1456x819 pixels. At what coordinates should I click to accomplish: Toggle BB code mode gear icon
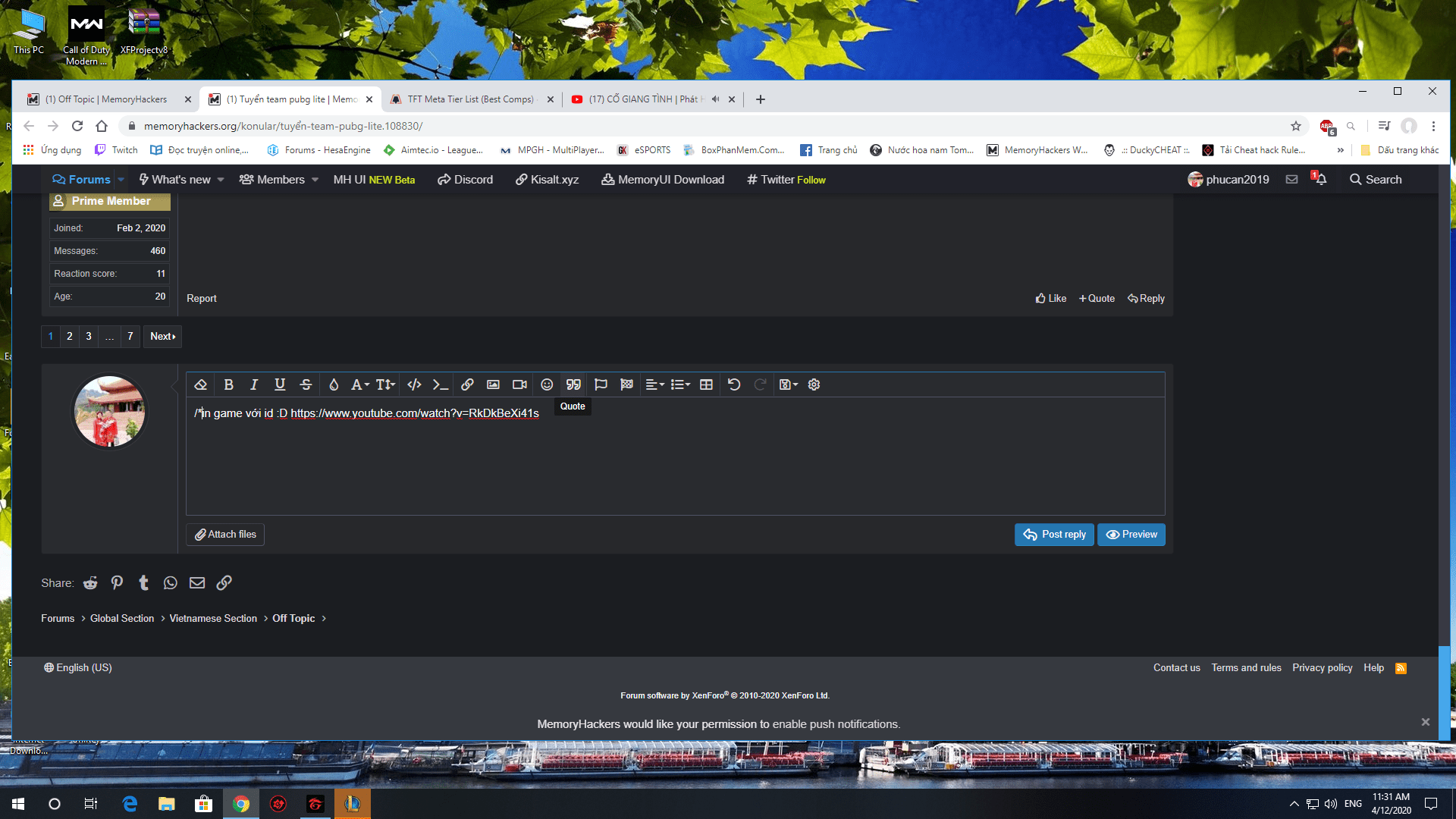[x=814, y=384]
